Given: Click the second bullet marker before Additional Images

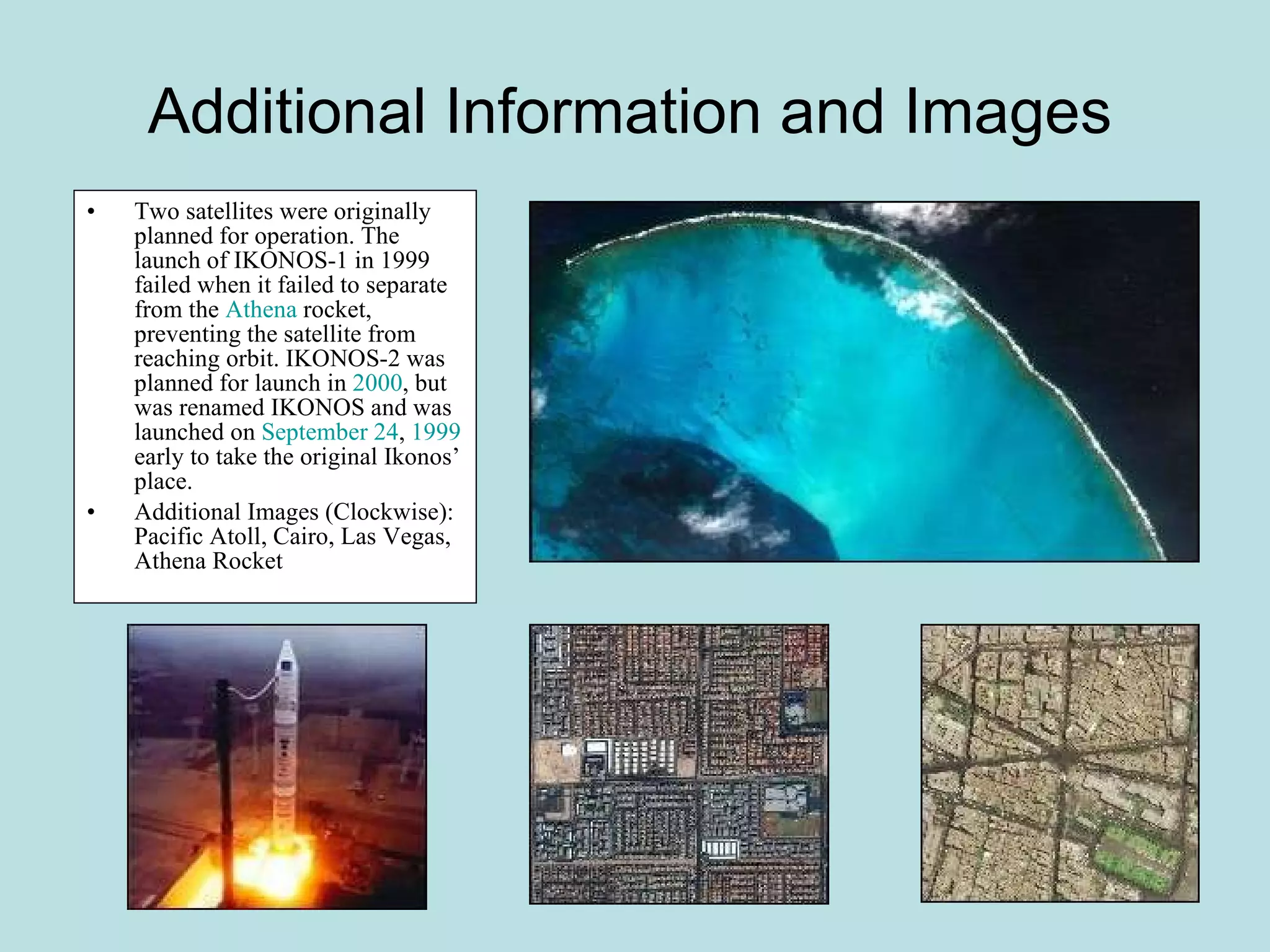Looking at the screenshot, I should tap(91, 513).
